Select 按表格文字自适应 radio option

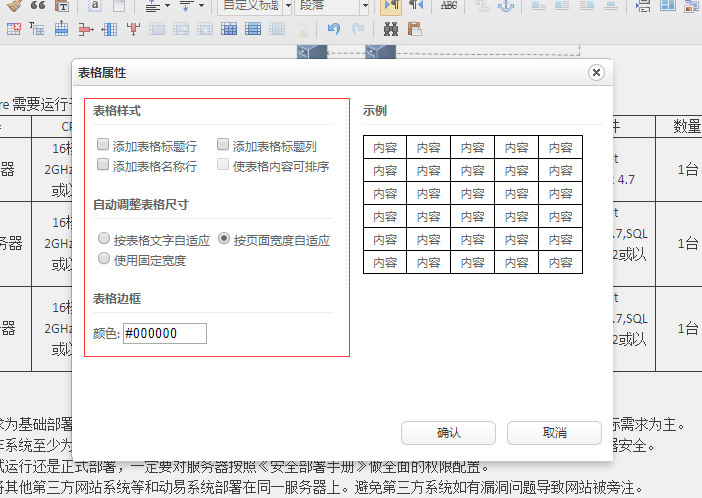point(104,240)
